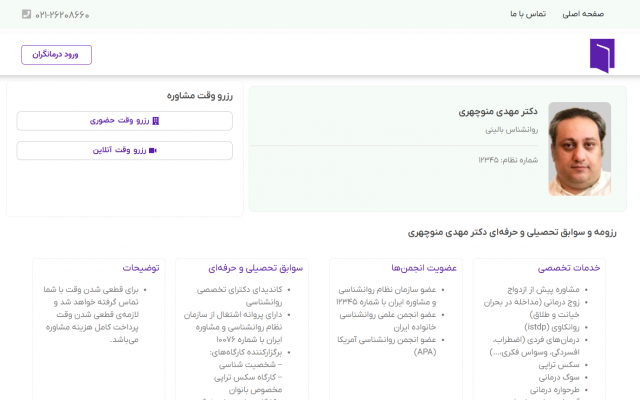640x400 pixels.
Task: Open the صفحه اصلی menu item
Action: coord(583,14)
